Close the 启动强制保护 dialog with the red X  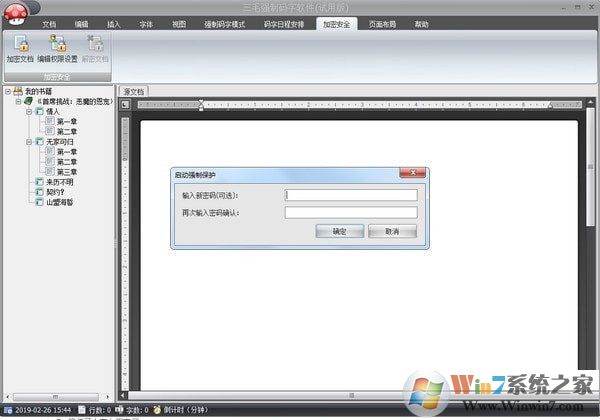[x=412, y=173]
